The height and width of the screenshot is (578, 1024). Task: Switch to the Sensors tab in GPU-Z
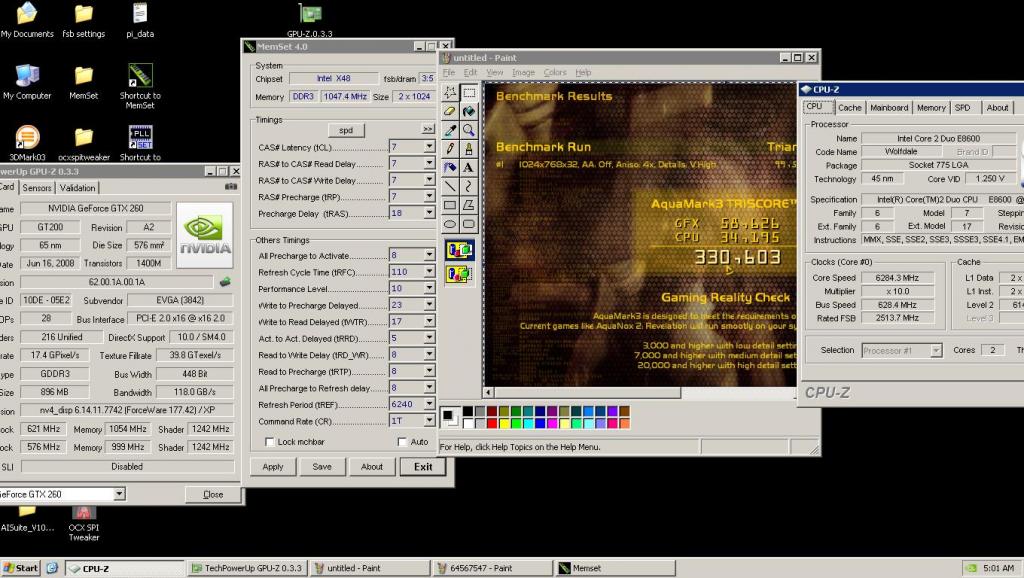37,188
